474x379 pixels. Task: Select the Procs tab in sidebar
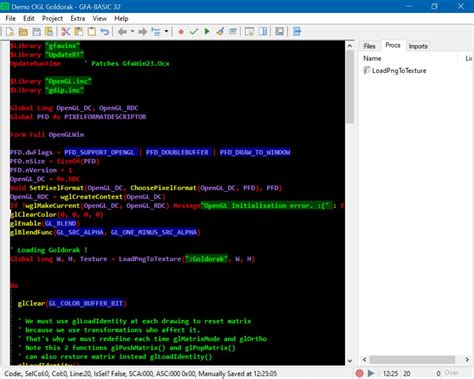(393, 45)
